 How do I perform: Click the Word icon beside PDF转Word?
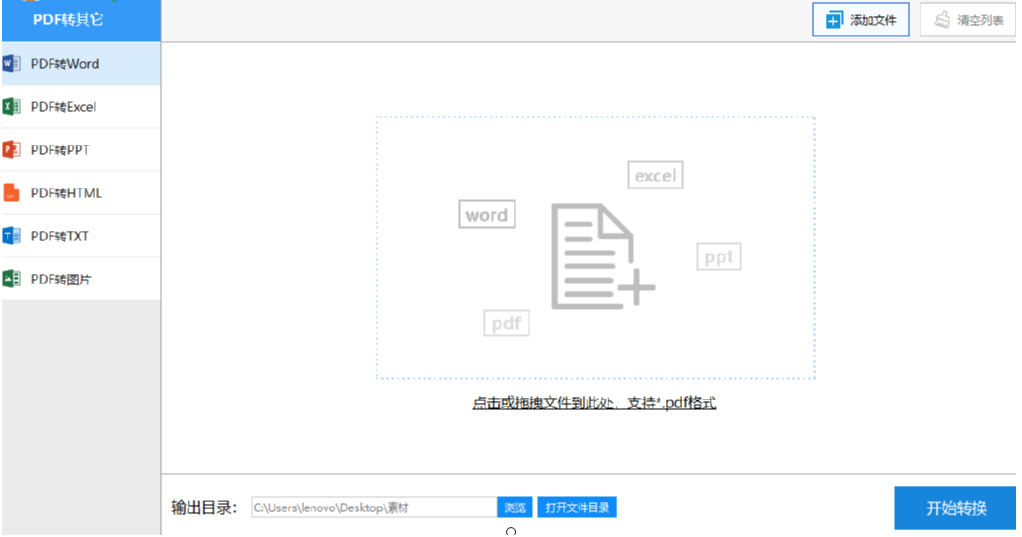tap(12, 63)
